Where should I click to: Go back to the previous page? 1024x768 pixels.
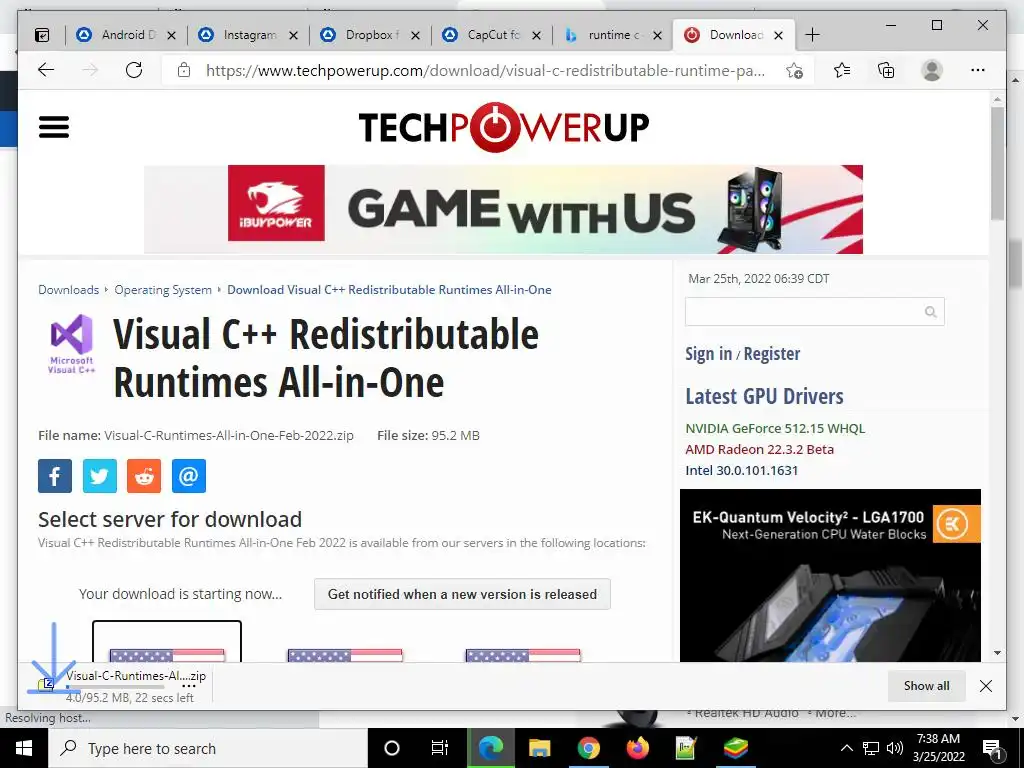click(46, 70)
